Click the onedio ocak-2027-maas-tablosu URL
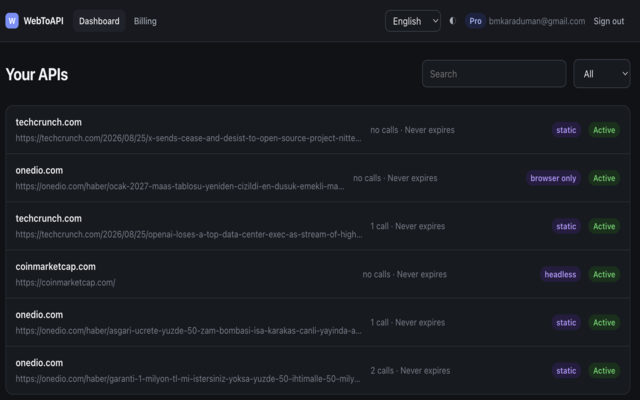The height and width of the screenshot is (400, 640). tap(180, 186)
